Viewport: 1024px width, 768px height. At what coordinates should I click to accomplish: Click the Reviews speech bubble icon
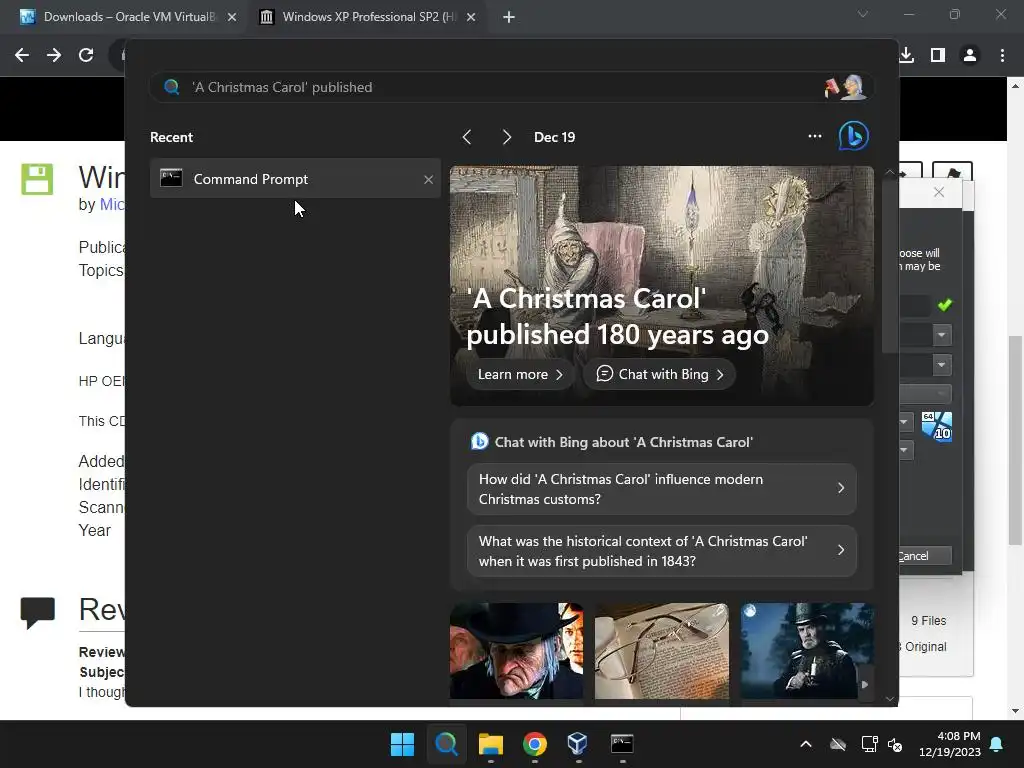point(37,613)
